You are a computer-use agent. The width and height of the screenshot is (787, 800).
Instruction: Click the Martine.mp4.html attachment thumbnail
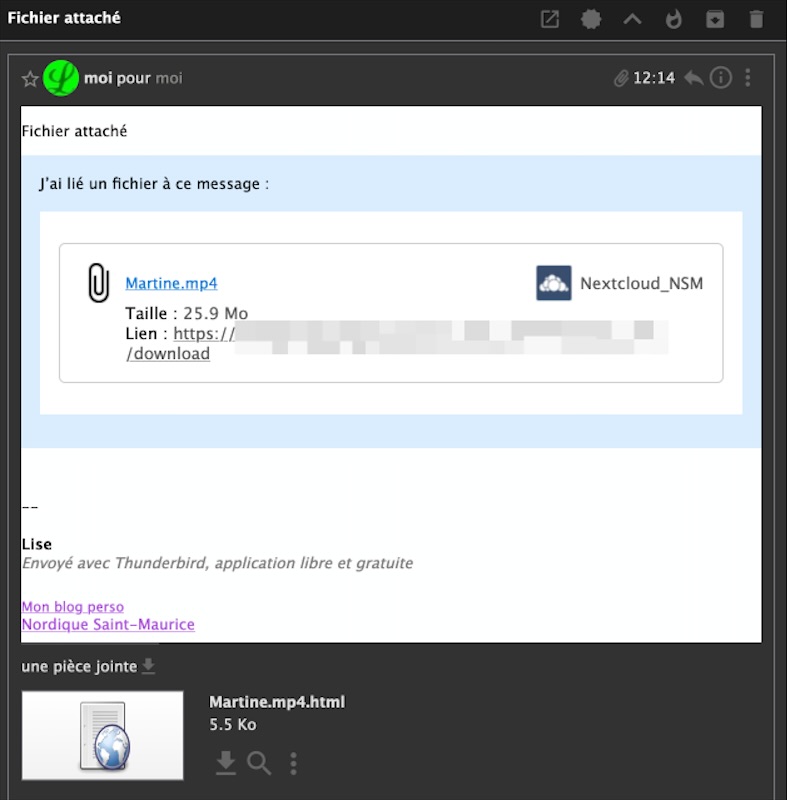(x=103, y=735)
